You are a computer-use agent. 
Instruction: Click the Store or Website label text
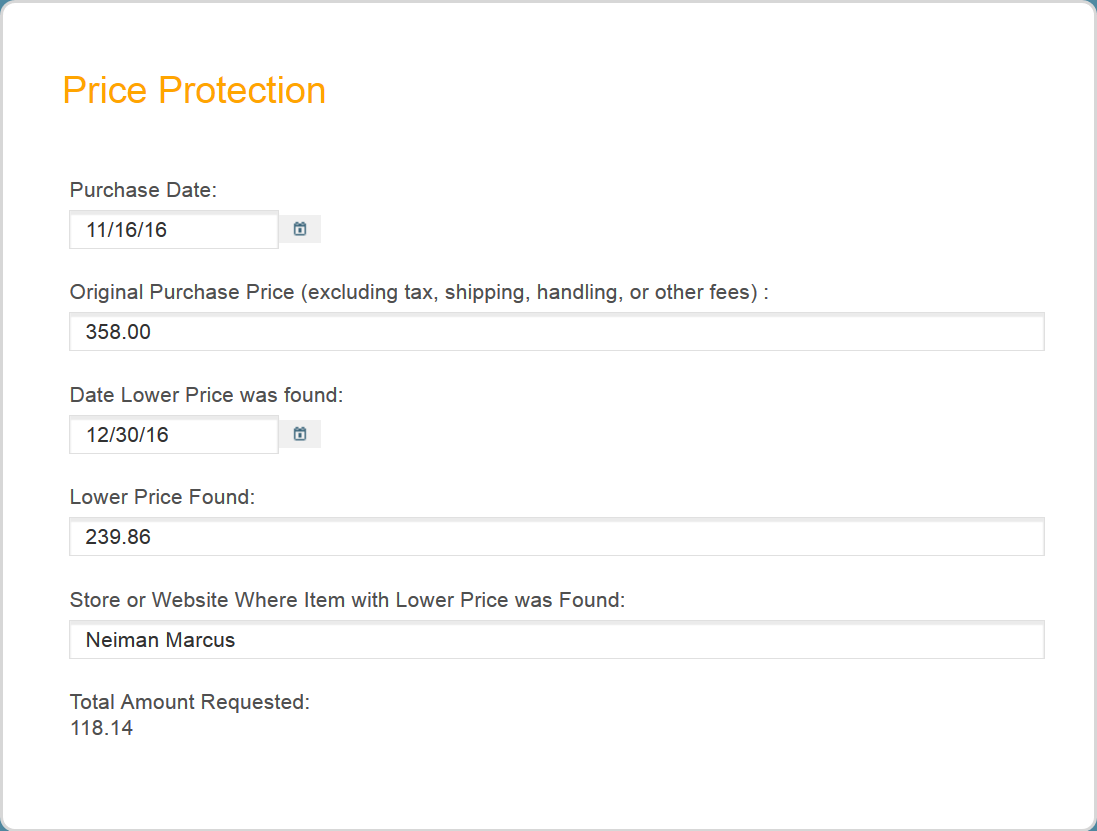(347, 600)
